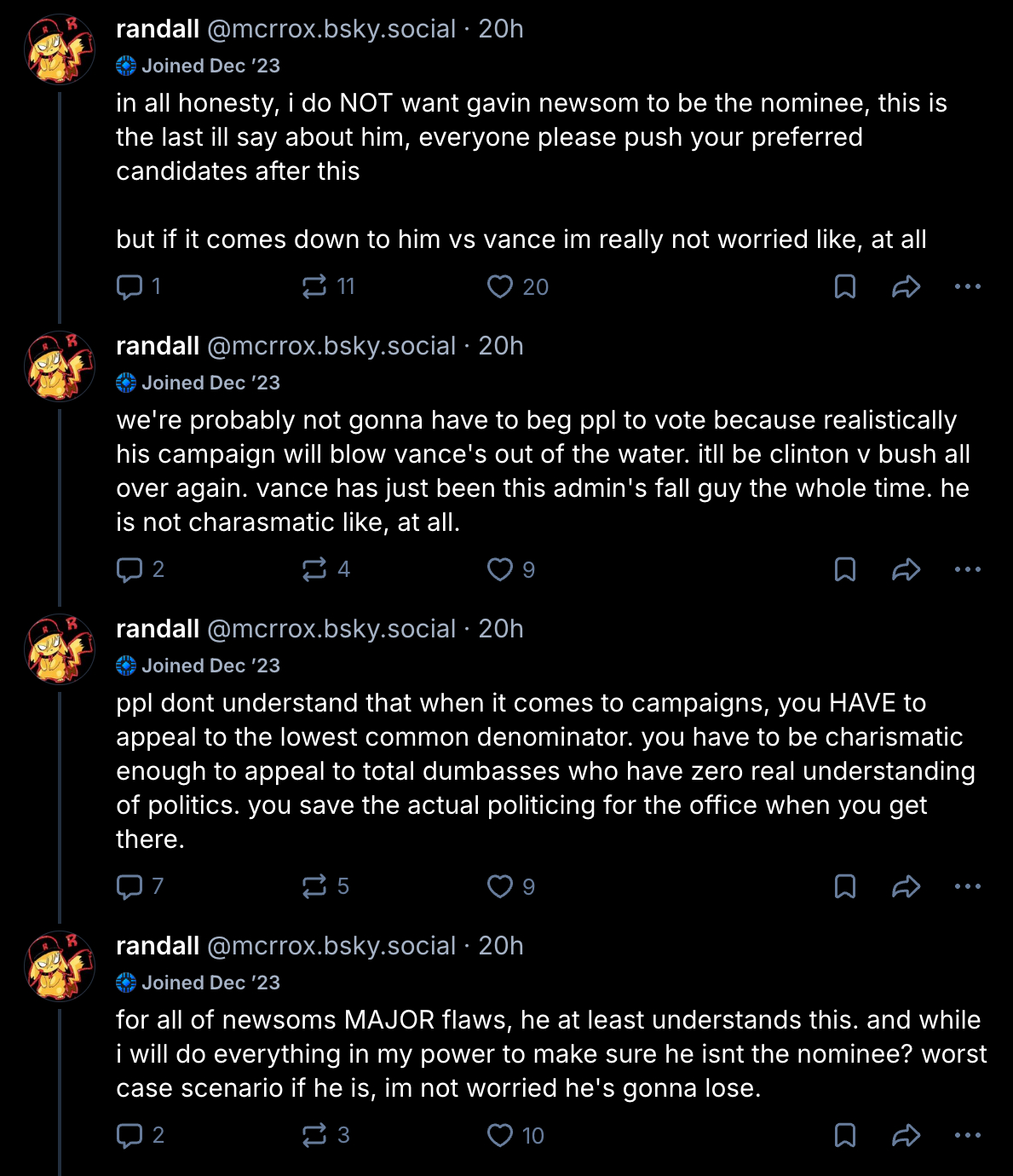Screen dimensions: 1013x1176
Task: Like the post with 20 likes
Action: click(x=500, y=287)
